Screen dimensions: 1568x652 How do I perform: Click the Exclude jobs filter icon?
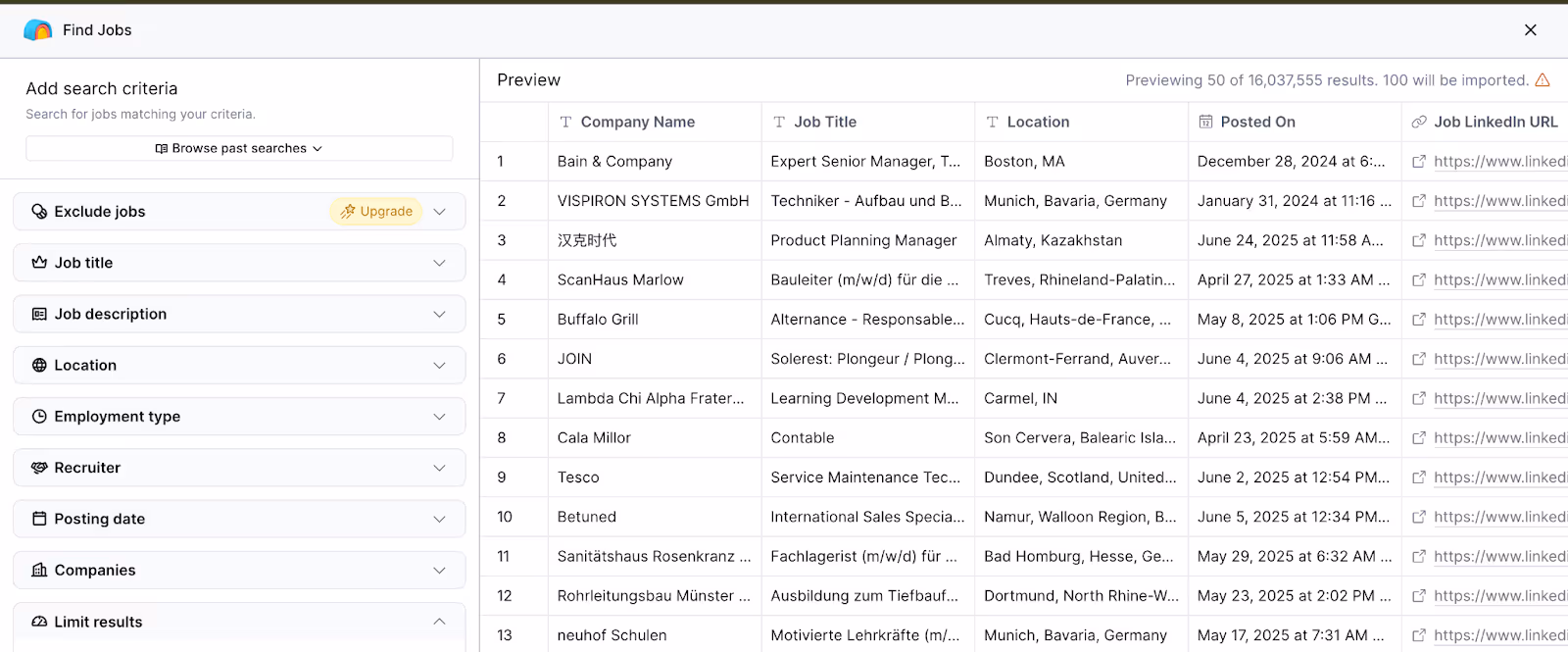(39, 212)
